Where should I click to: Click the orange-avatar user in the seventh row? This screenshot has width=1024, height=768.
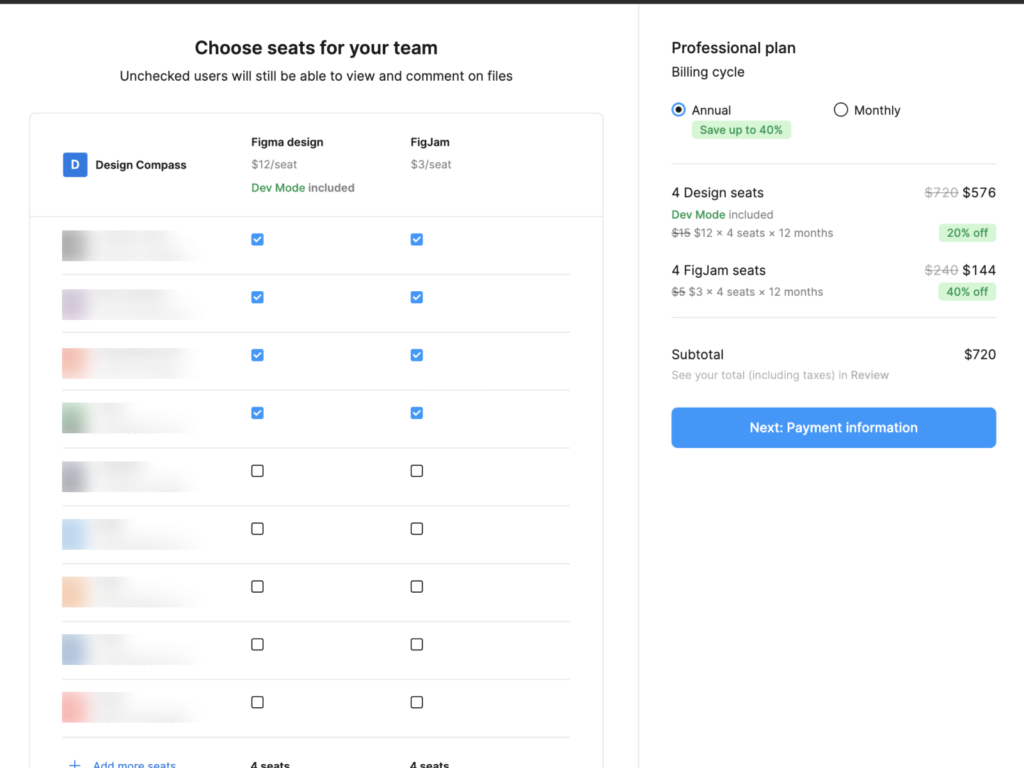click(x=130, y=592)
